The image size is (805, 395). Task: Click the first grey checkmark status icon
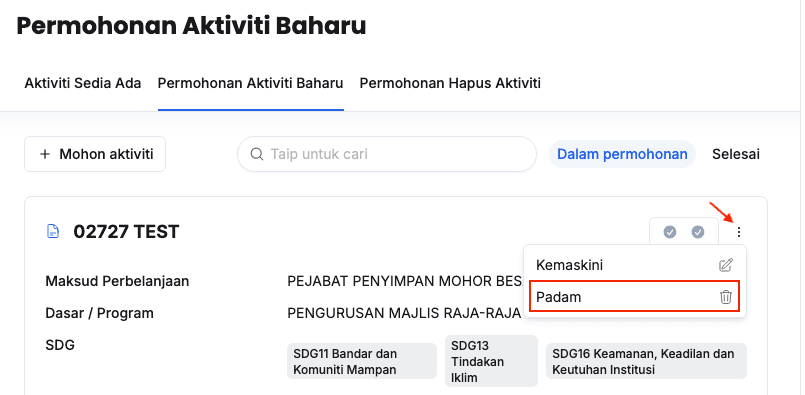(669, 232)
